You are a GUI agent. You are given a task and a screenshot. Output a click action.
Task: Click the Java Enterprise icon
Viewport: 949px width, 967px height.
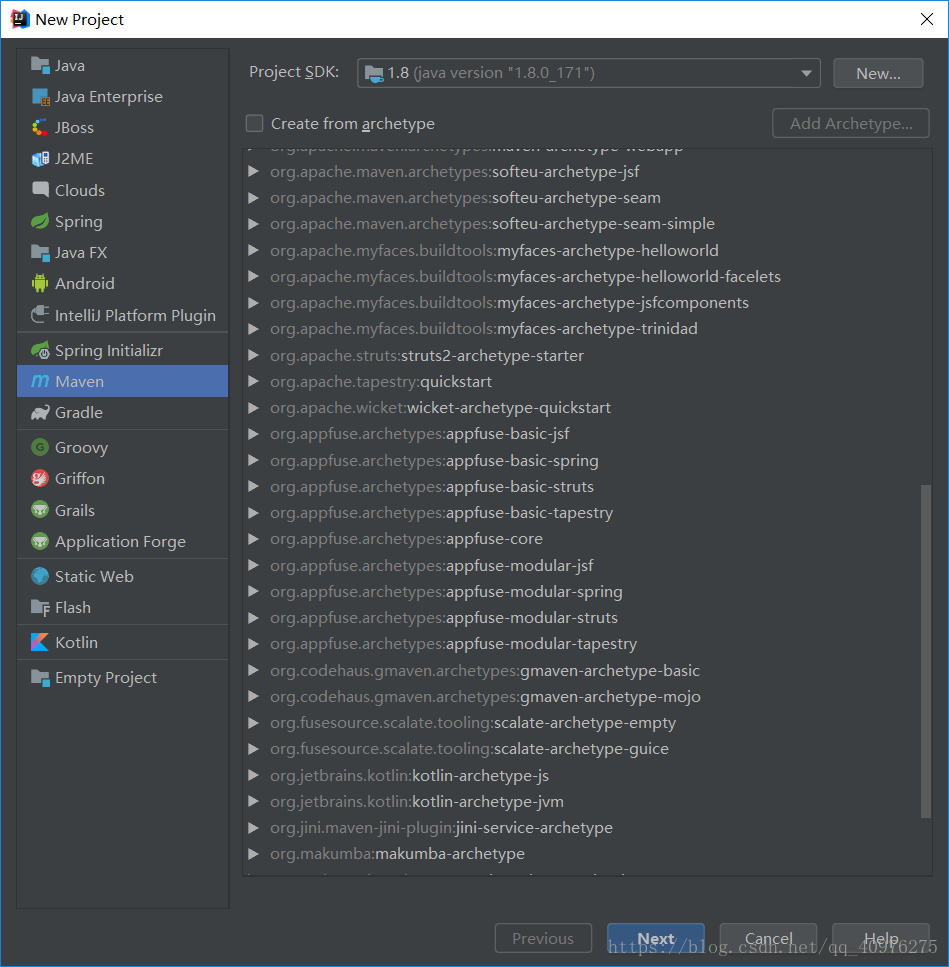coord(40,97)
